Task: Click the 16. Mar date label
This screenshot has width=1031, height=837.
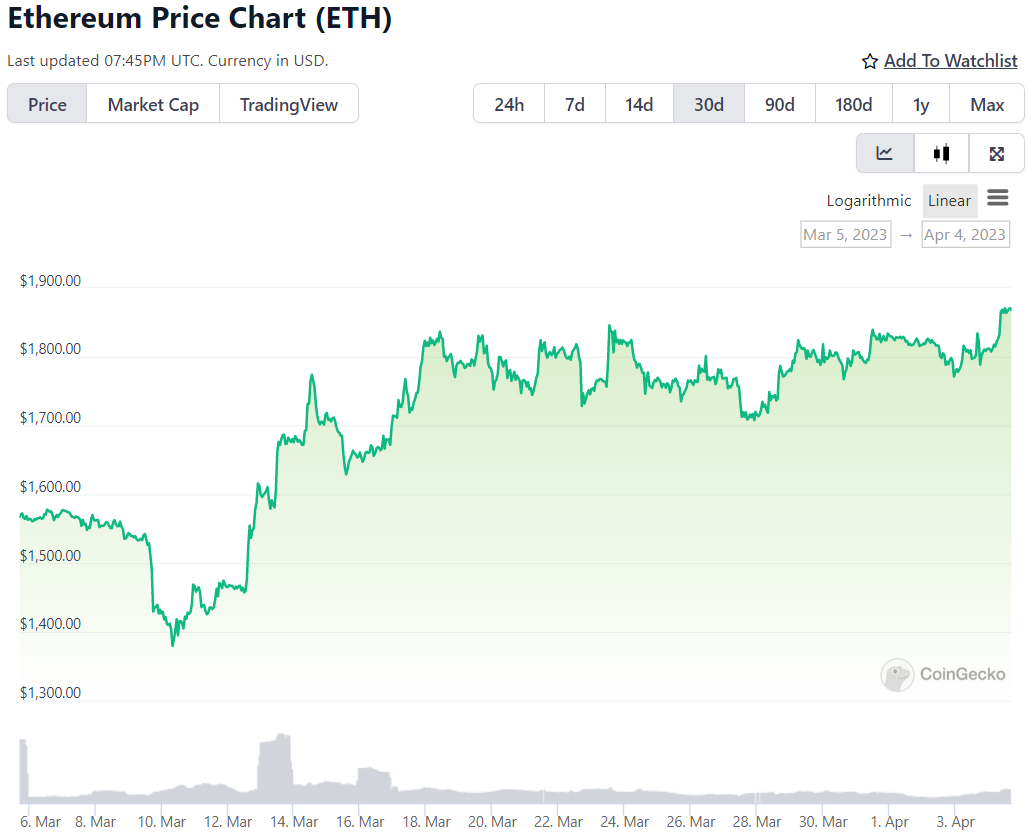Action: [x=360, y=822]
